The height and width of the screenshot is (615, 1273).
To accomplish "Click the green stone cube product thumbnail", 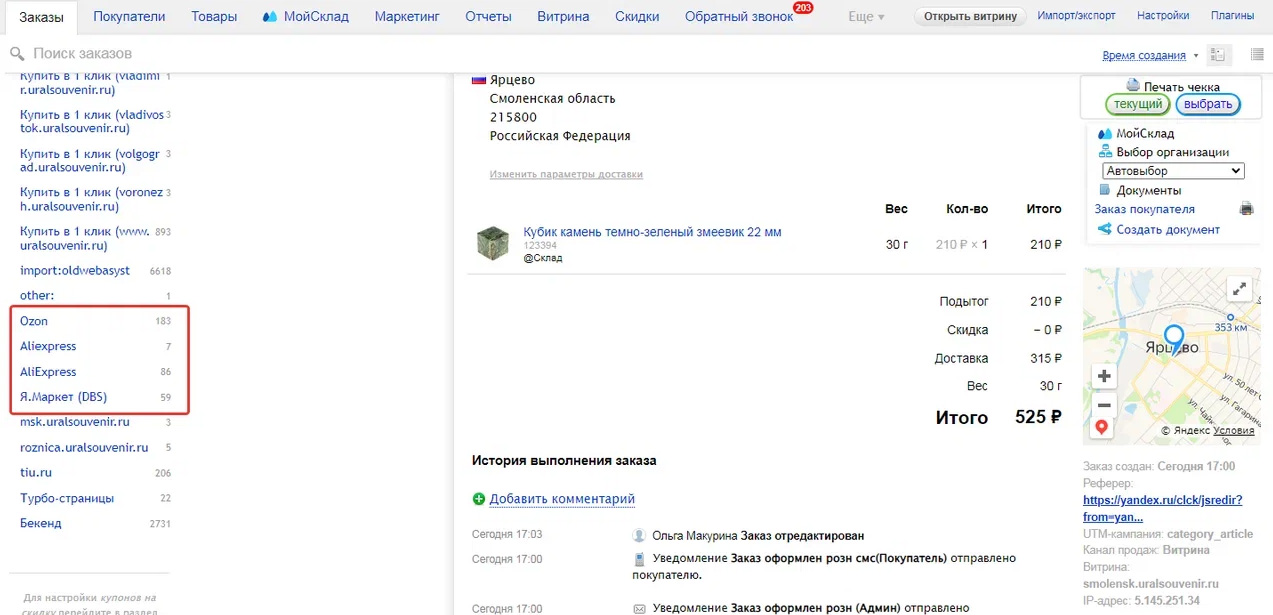I will (492, 244).
